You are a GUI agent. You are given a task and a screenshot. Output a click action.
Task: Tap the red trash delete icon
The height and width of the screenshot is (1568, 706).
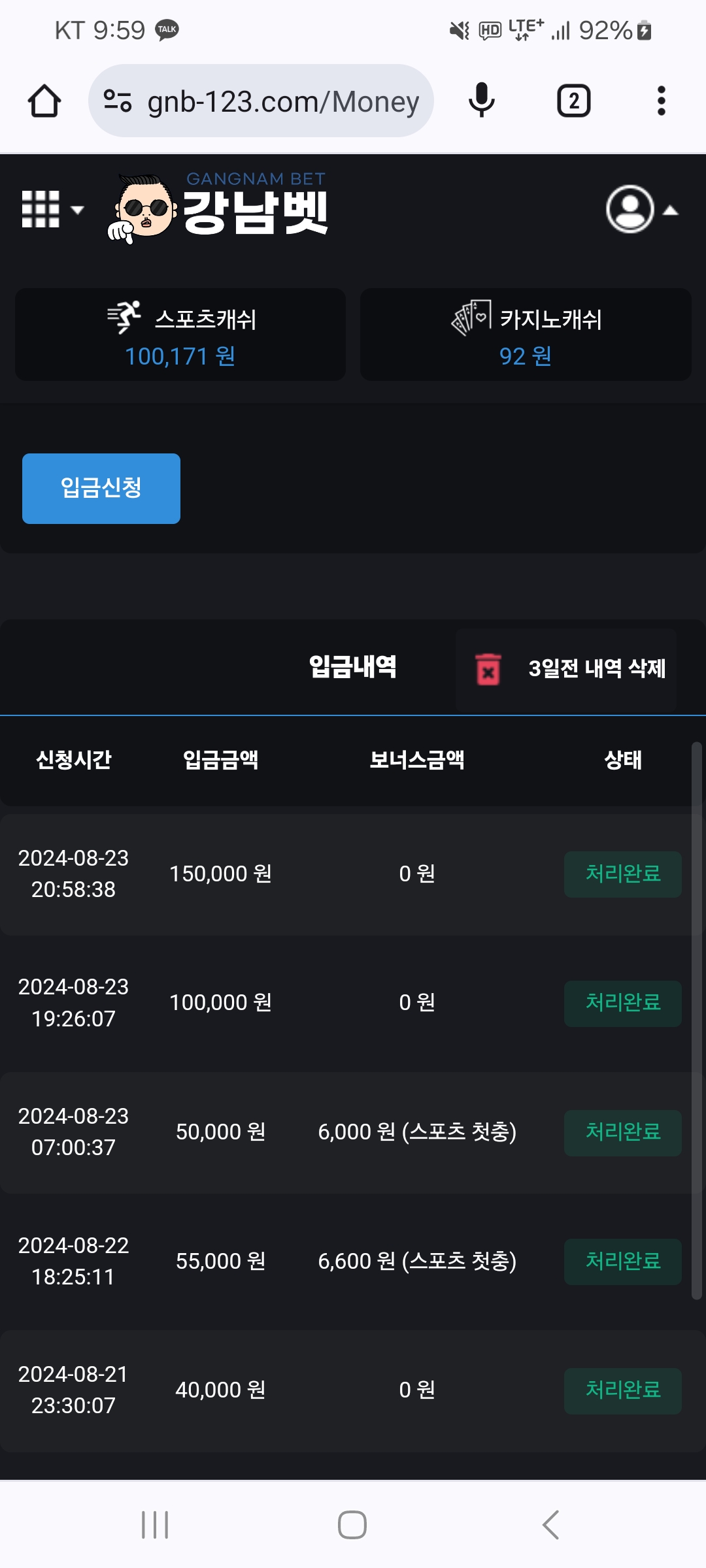tap(488, 670)
